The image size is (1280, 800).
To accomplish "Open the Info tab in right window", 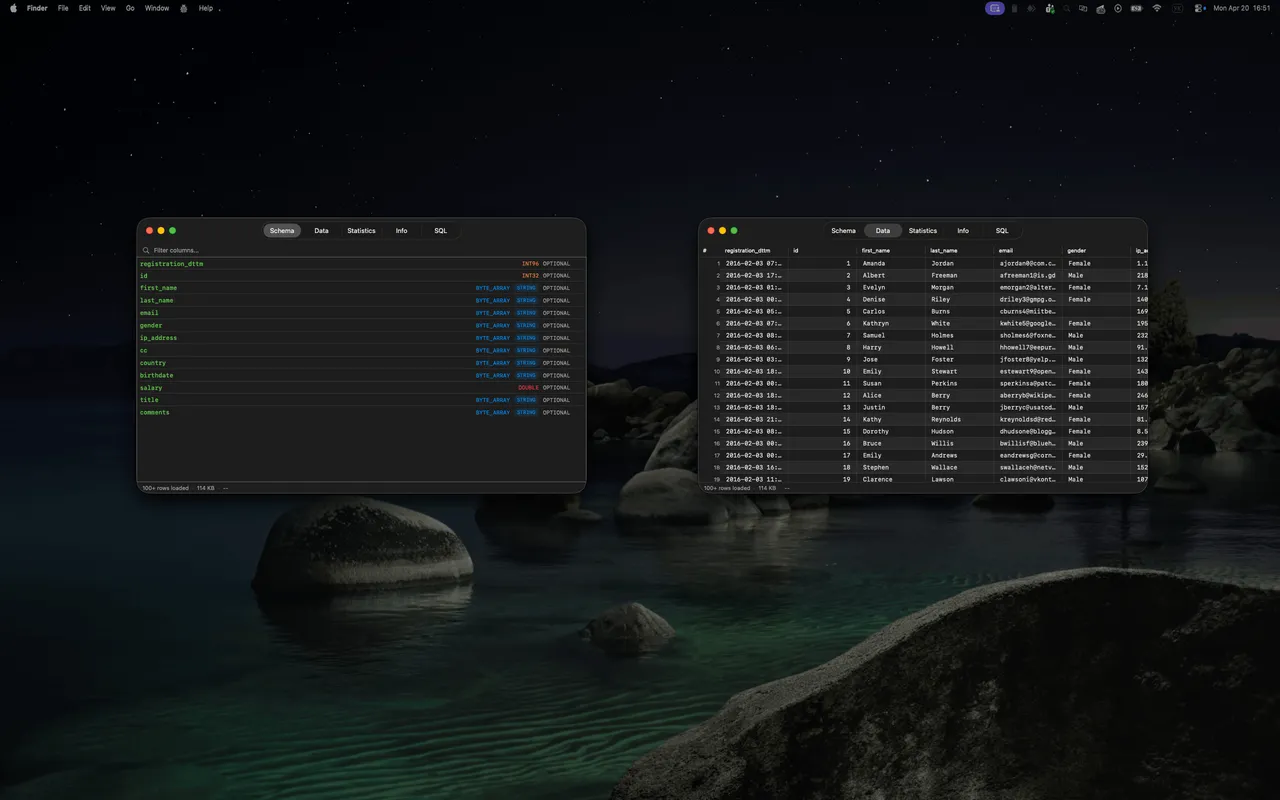I will [x=962, y=231].
